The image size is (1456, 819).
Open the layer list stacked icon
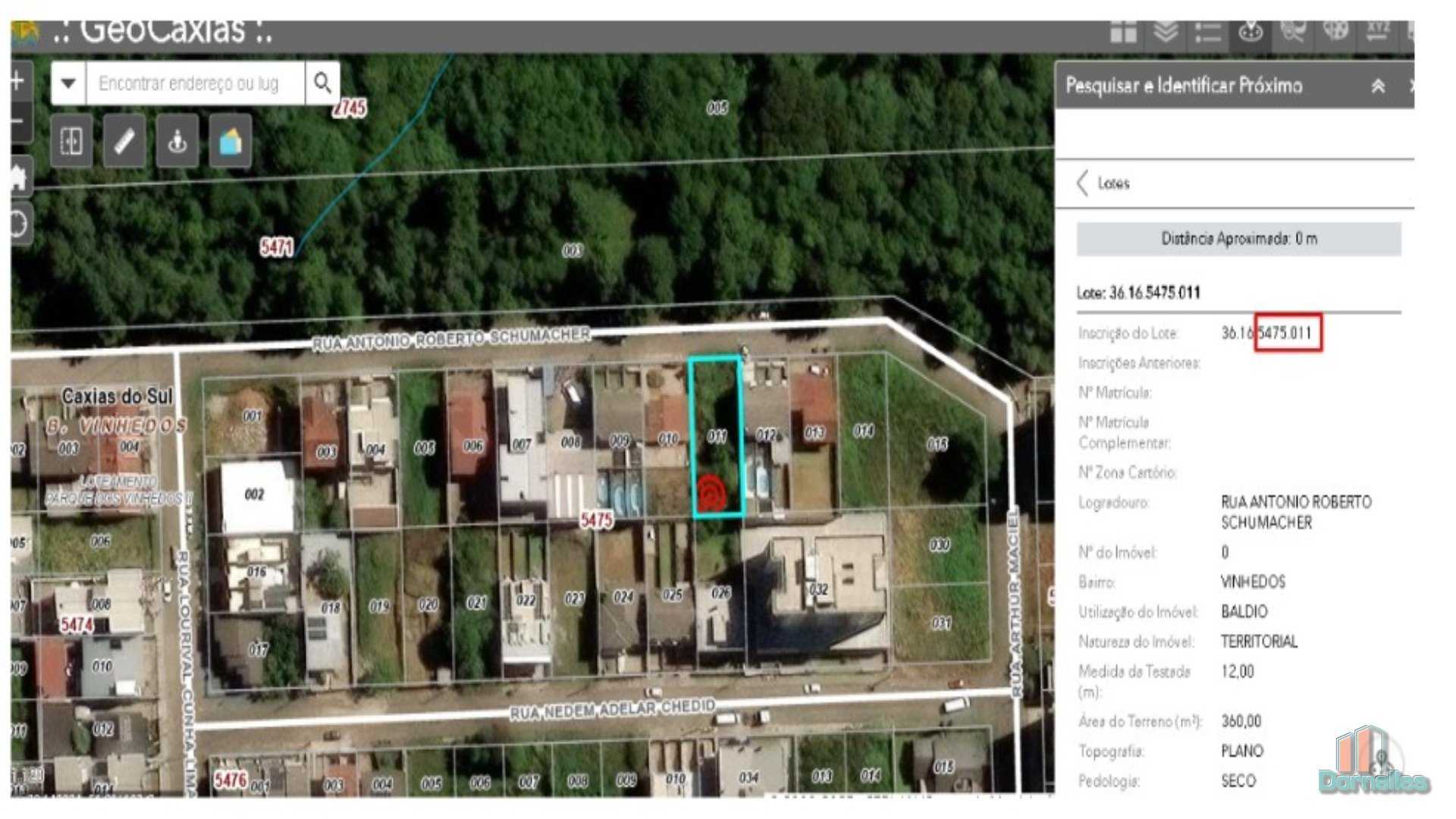(x=1166, y=32)
